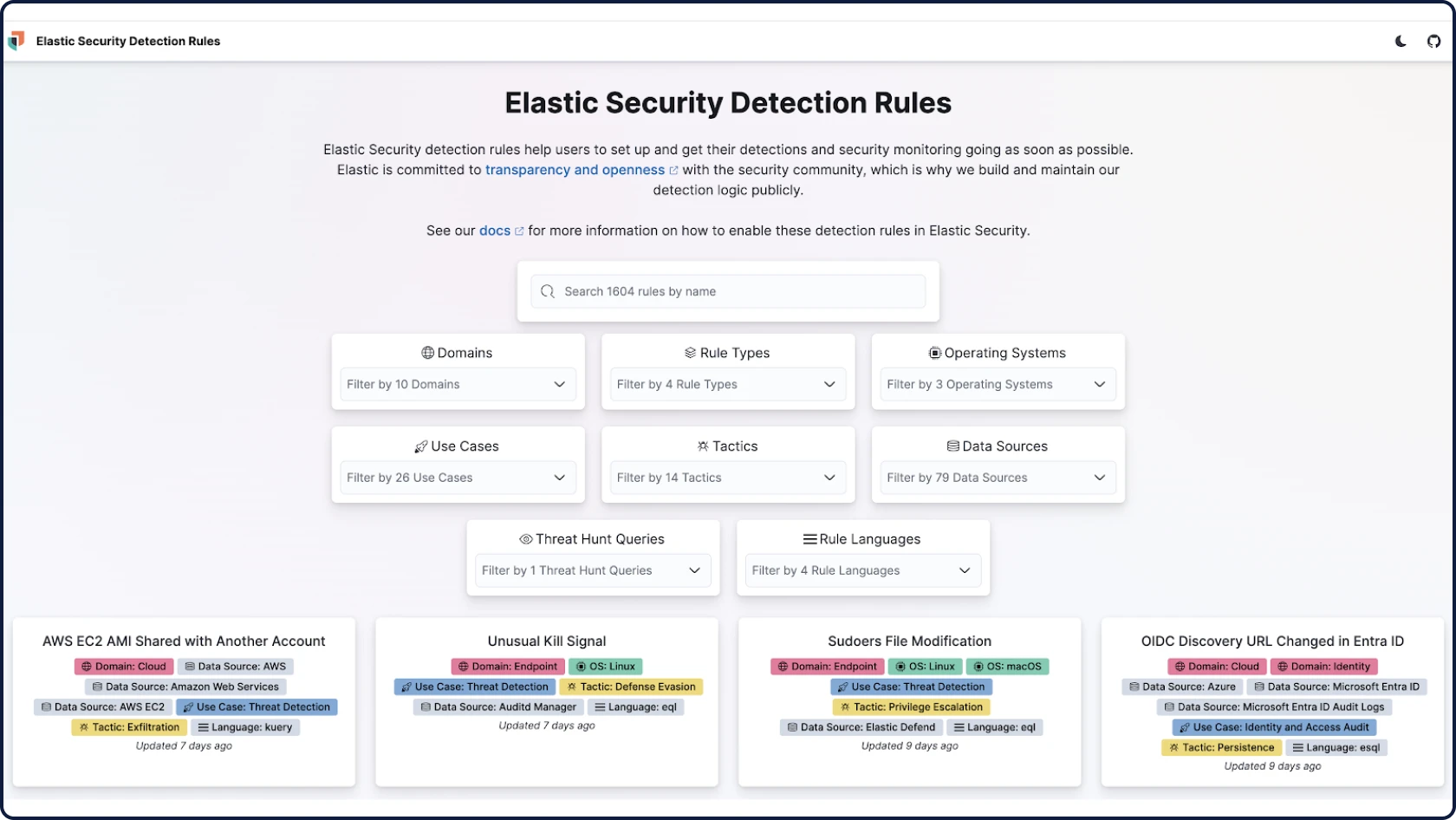Toggle dark mode with moon icon
Viewport: 1456px width, 820px height.
(1401, 42)
